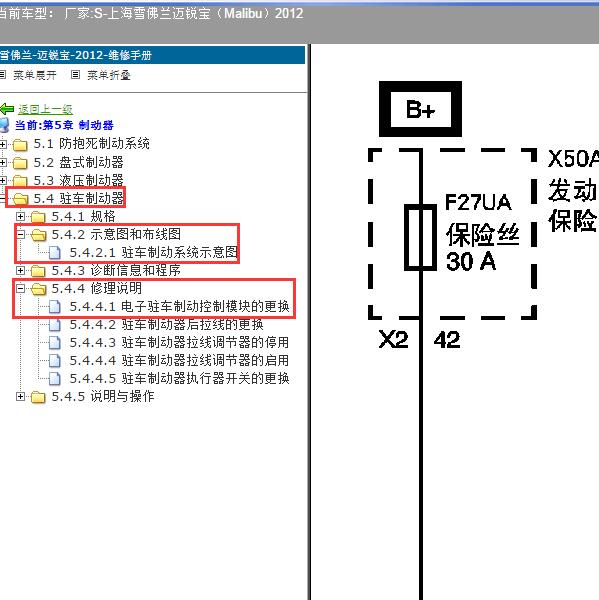The width and height of the screenshot is (599, 600).
Task: Click 菜单展开 to expand the menu
Action: [34, 75]
